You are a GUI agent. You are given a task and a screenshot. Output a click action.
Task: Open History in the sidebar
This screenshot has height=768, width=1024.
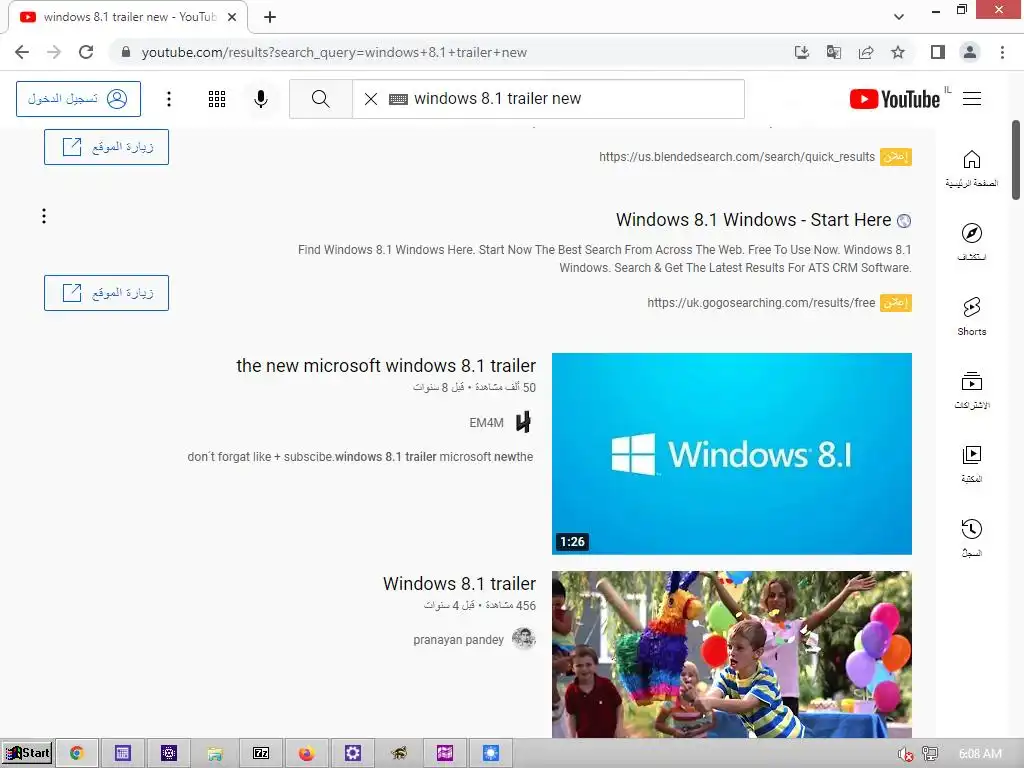tap(972, 537)
